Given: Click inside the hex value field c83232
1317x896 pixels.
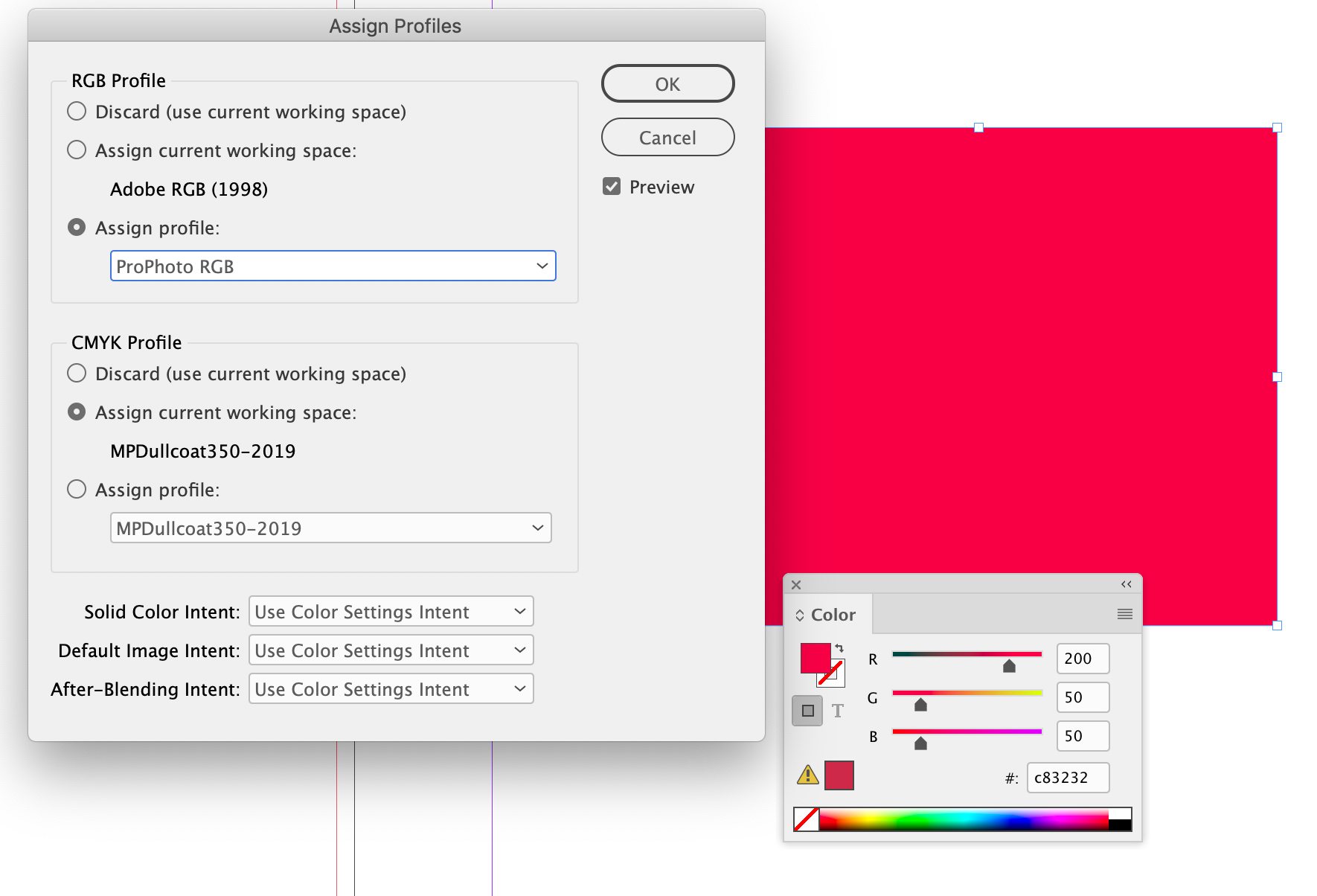Looking at the screenshot, I should pos(1068,777).
